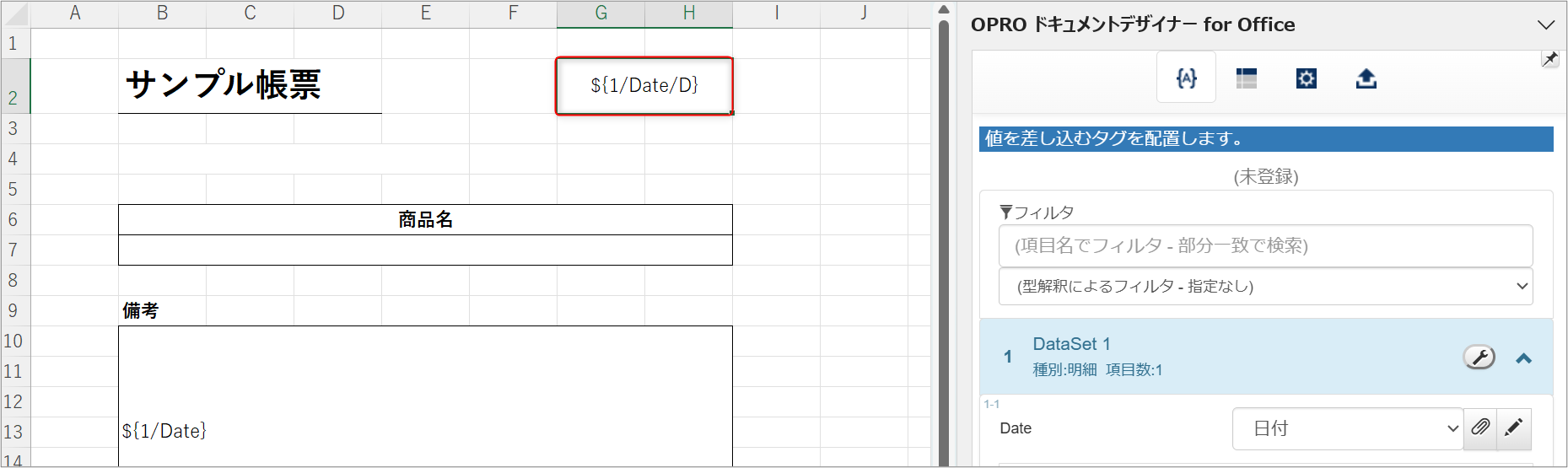This screenshot has height=468, width=1568.
Task: Click the pencil edit icon for Date
Action: pyautogui.click(x=1513, y=428)
